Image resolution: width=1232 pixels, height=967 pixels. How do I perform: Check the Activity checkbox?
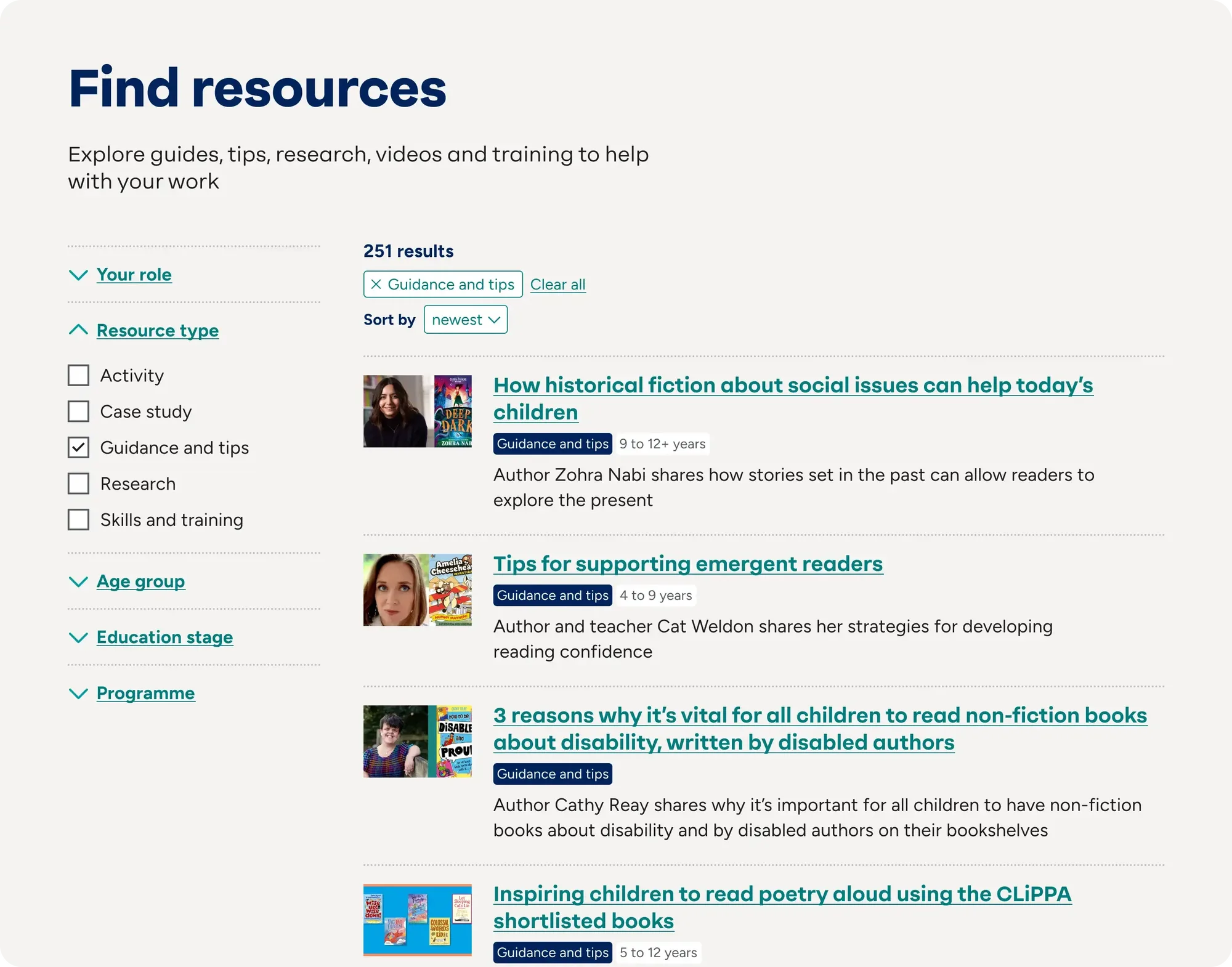tap(78, 376)
